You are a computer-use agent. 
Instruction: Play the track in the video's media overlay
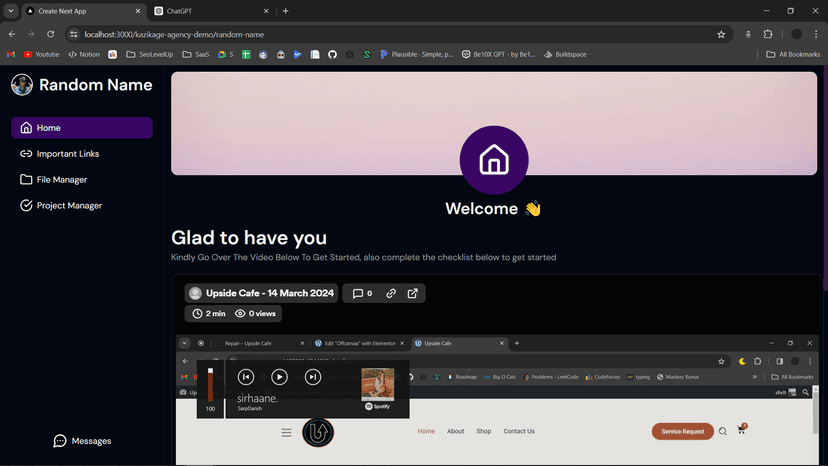click(279, 377)
